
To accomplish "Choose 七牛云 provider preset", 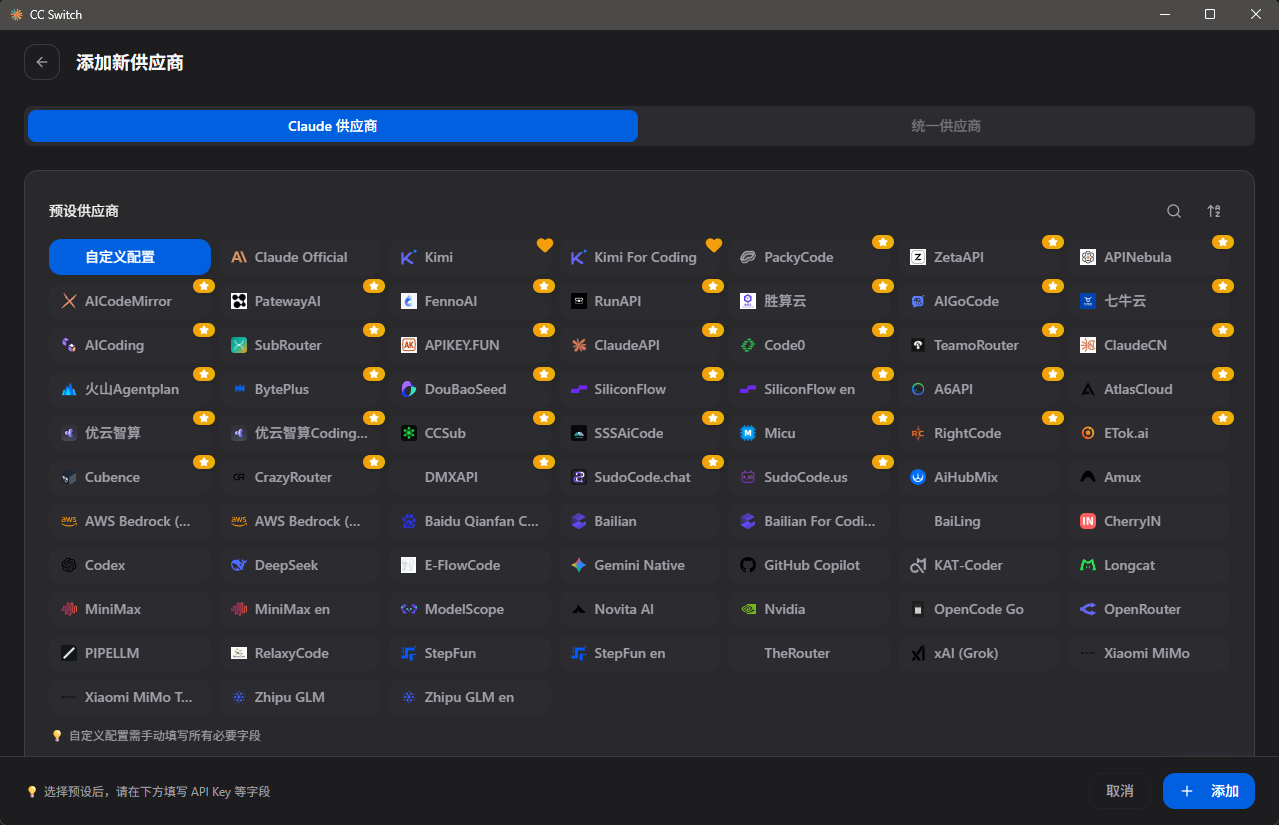I will (1150, 301).
